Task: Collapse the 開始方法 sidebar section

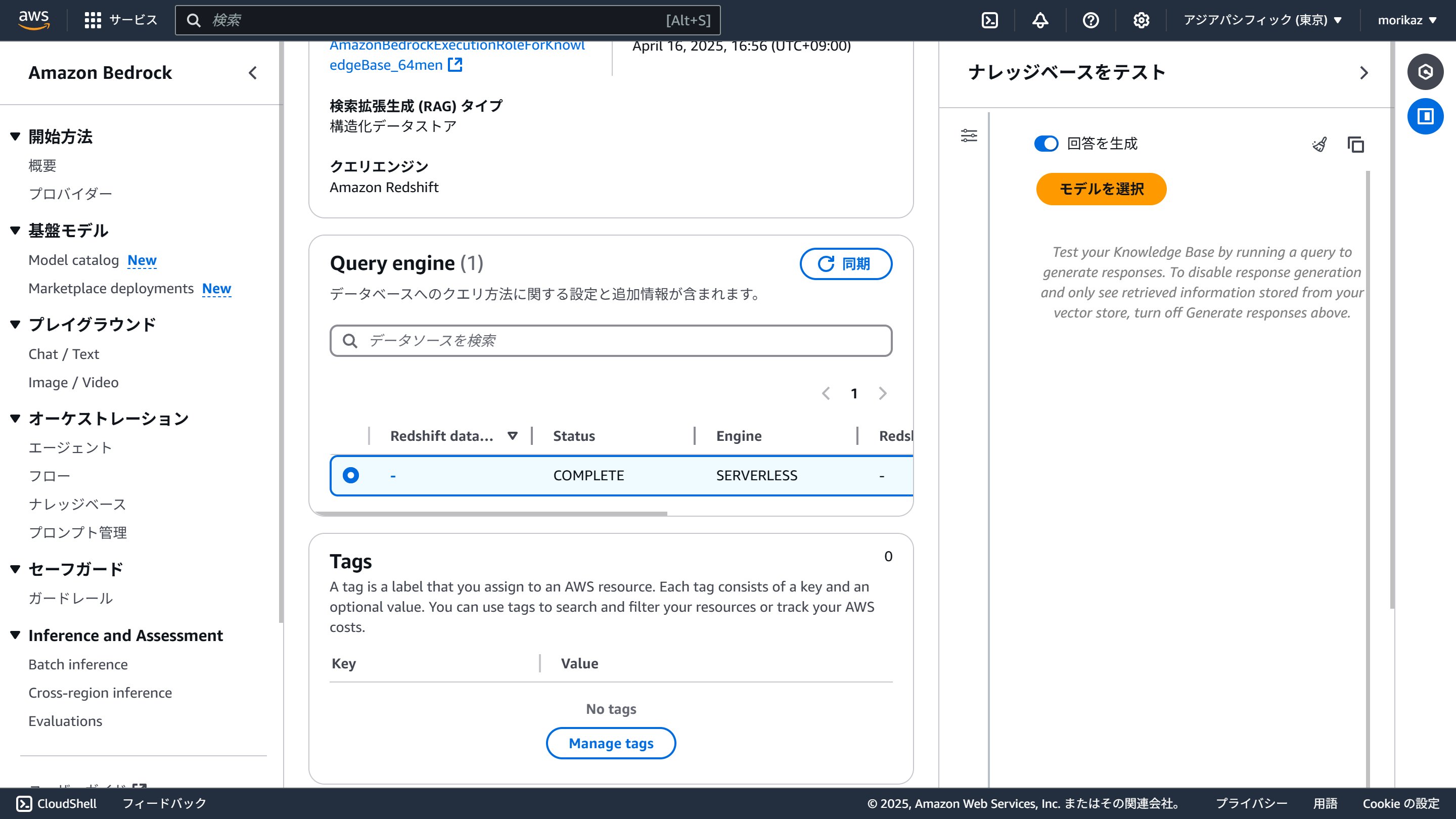Action: 16,136
